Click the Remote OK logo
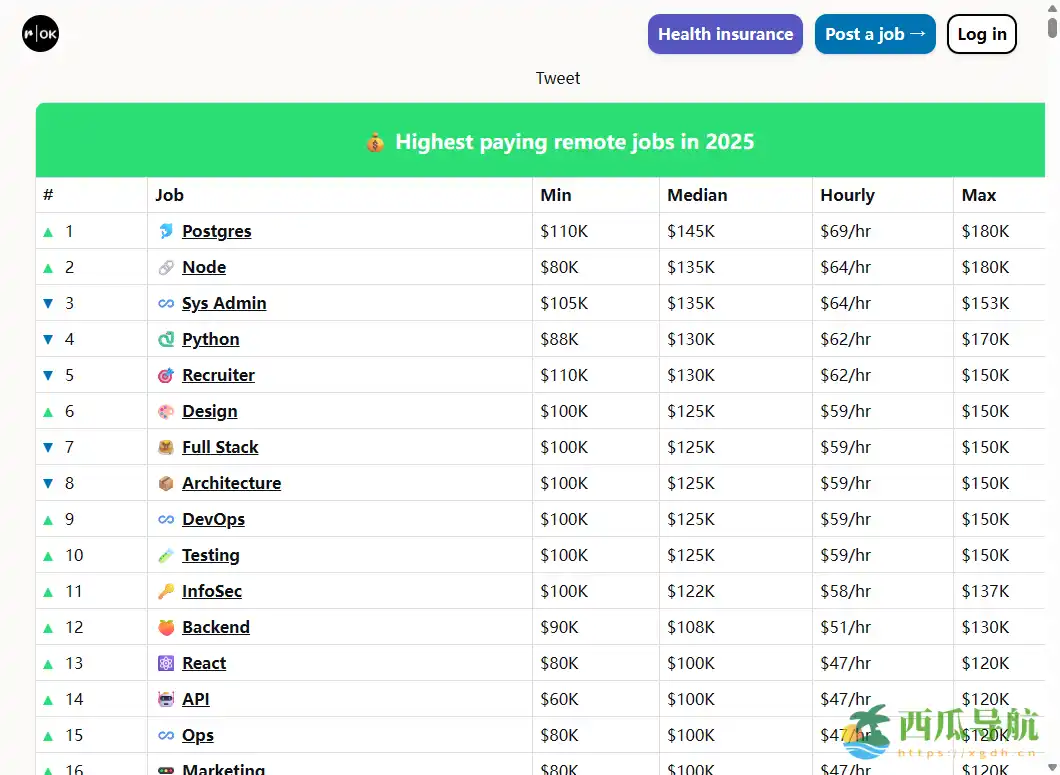 tap(40, 33)
